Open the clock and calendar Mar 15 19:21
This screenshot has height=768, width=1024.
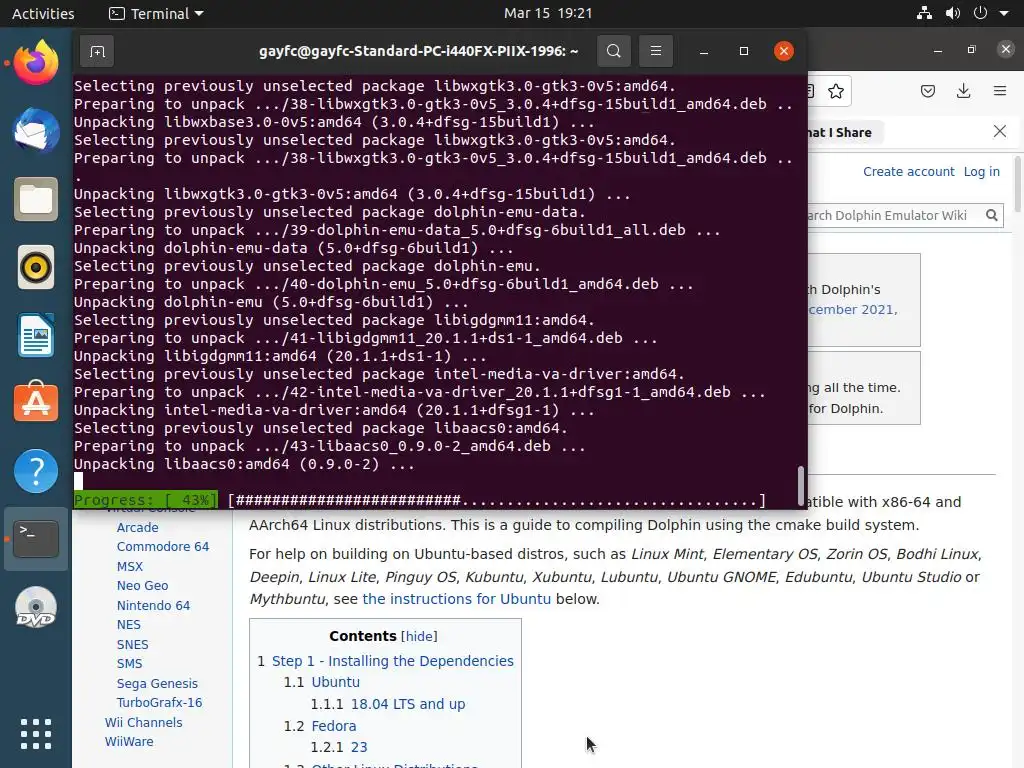click(548, 13)
